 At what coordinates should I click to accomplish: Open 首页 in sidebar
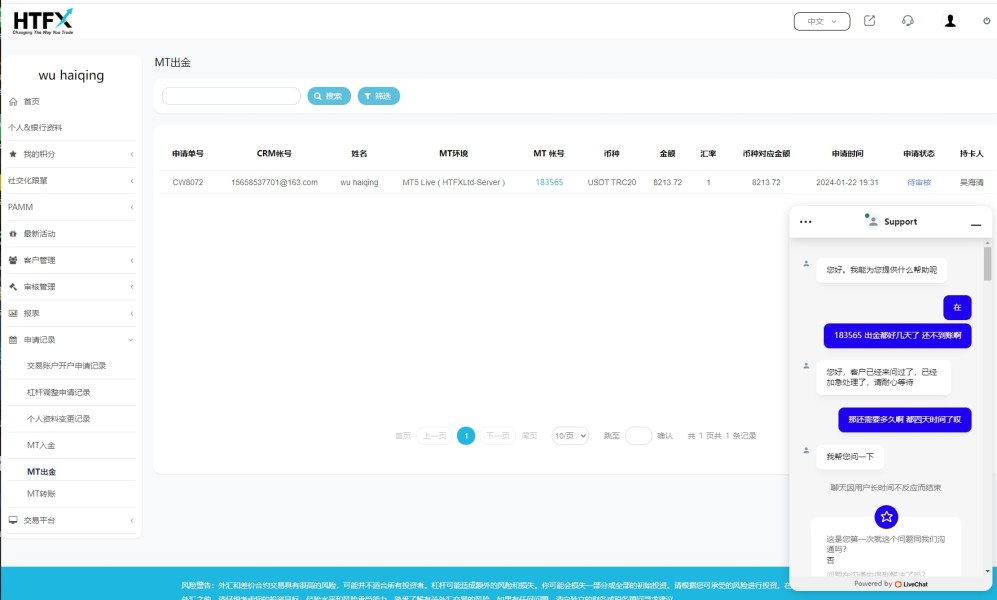[x=31, y=102]
